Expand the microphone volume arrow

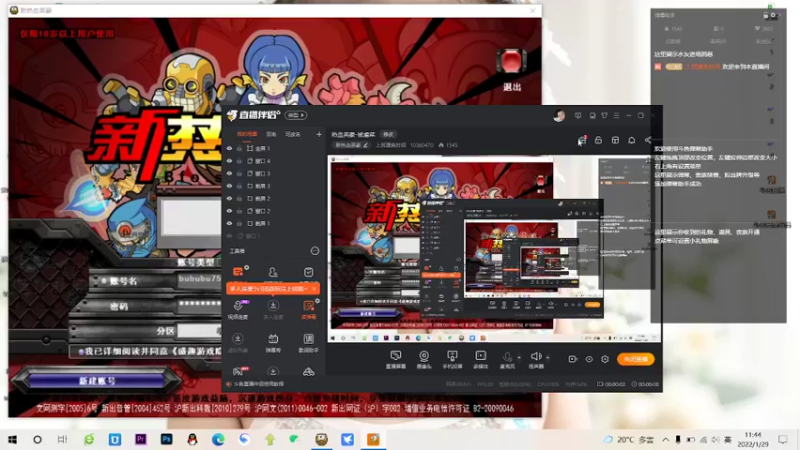pyautogui.click(x=519, y=357)
